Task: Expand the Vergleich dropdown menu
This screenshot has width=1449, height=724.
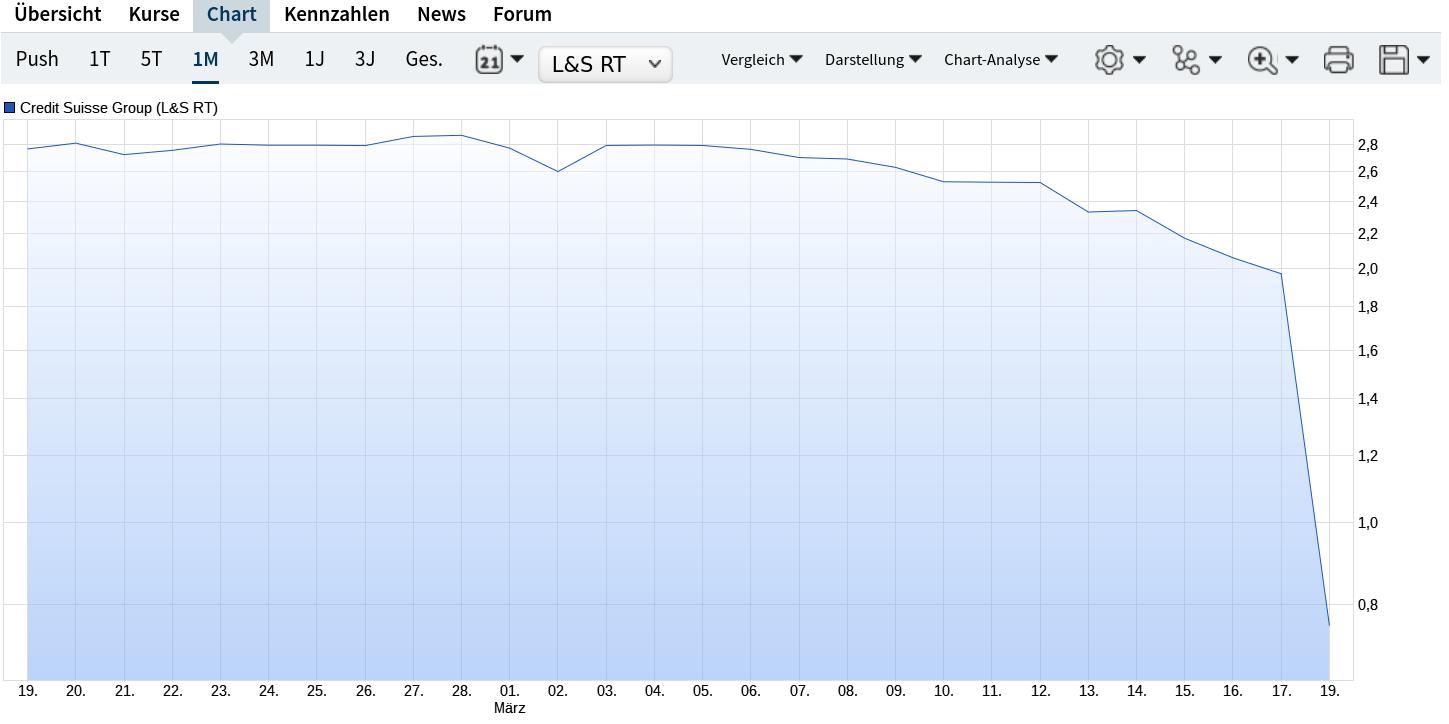Action: 761,60
